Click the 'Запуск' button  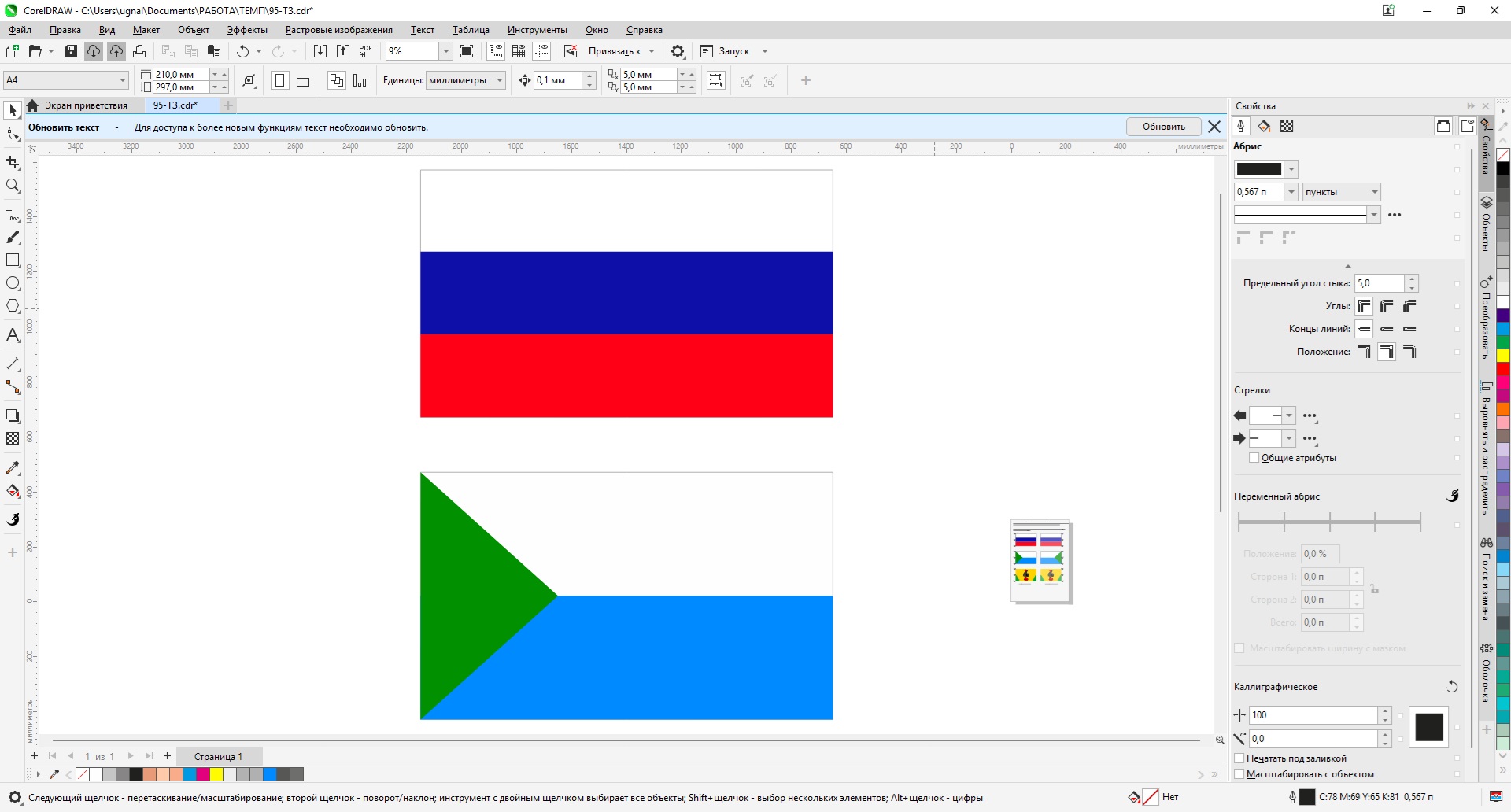click(733, 51)
